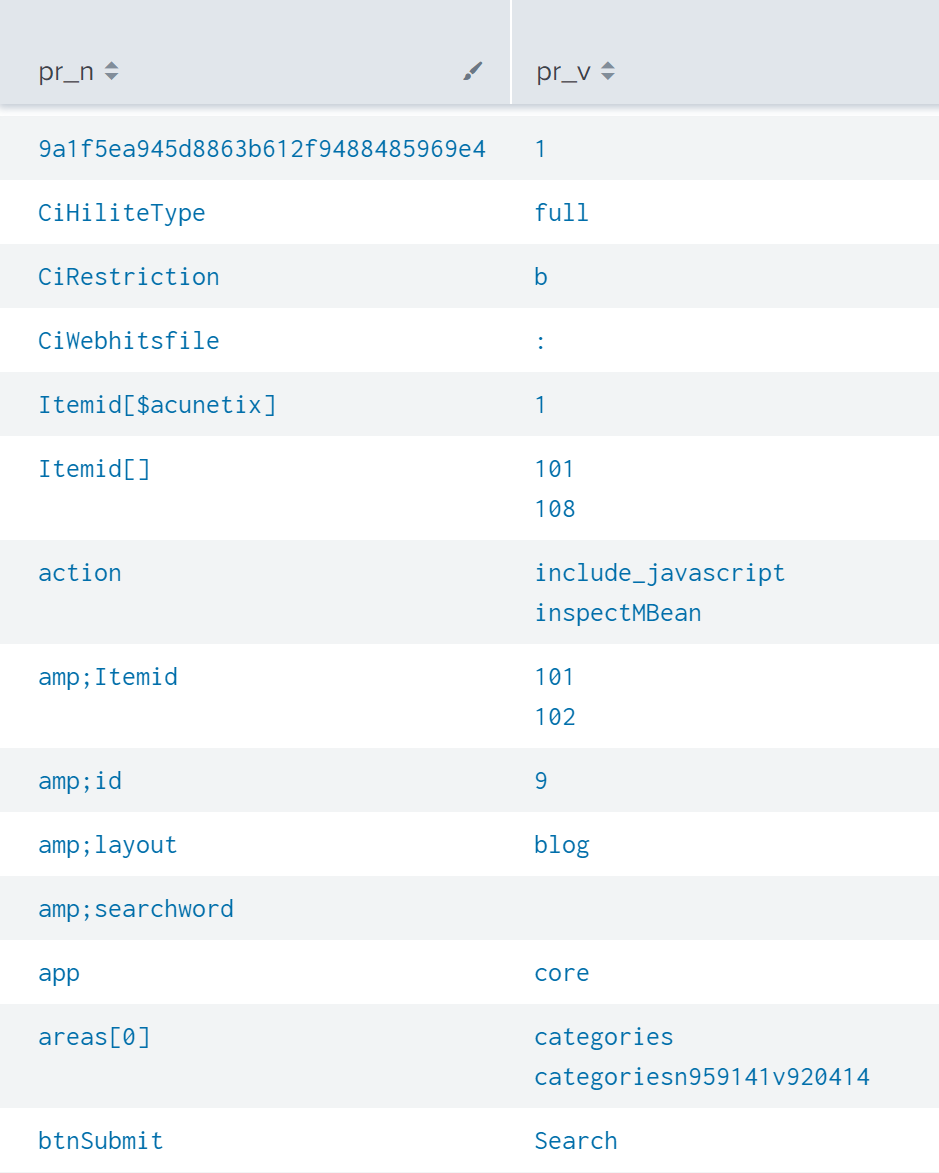The image size is (939, 1173).
Task: Click the CiHiliteType field name
Action: [121, 213]
